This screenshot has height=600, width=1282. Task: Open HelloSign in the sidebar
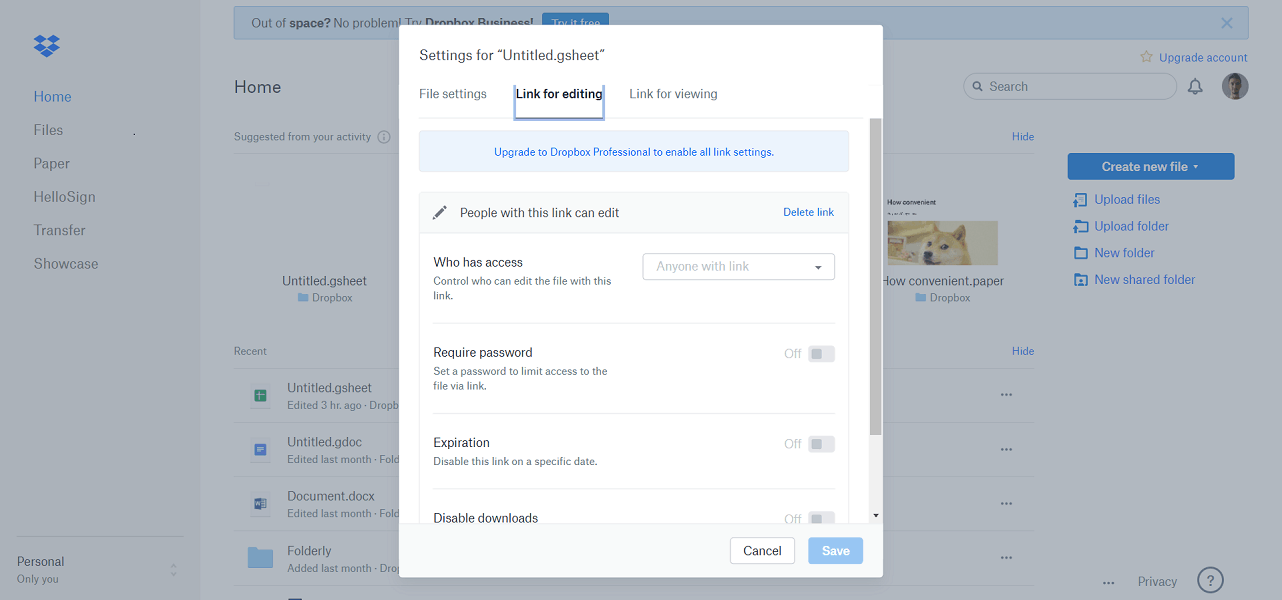[65, 197]
